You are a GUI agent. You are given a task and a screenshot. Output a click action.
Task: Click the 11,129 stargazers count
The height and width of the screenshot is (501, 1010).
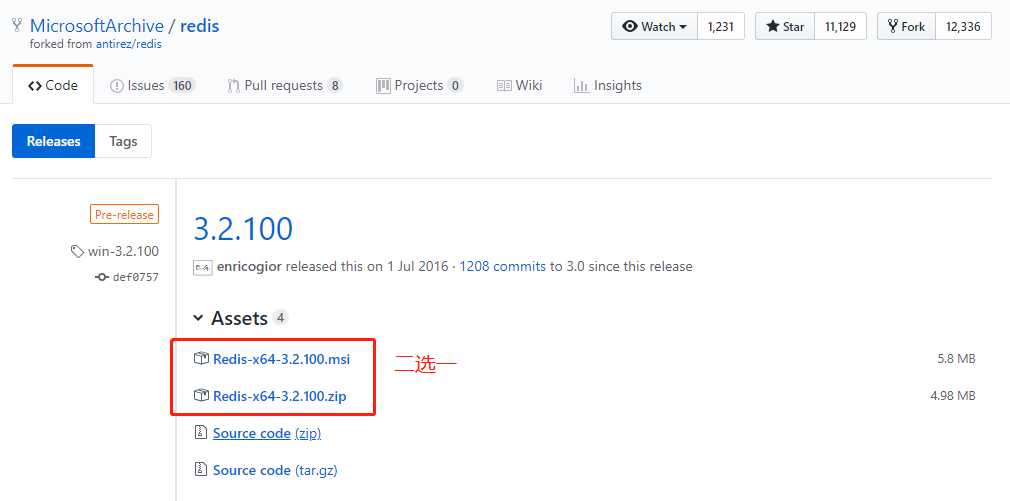click(x=840, y=26)
